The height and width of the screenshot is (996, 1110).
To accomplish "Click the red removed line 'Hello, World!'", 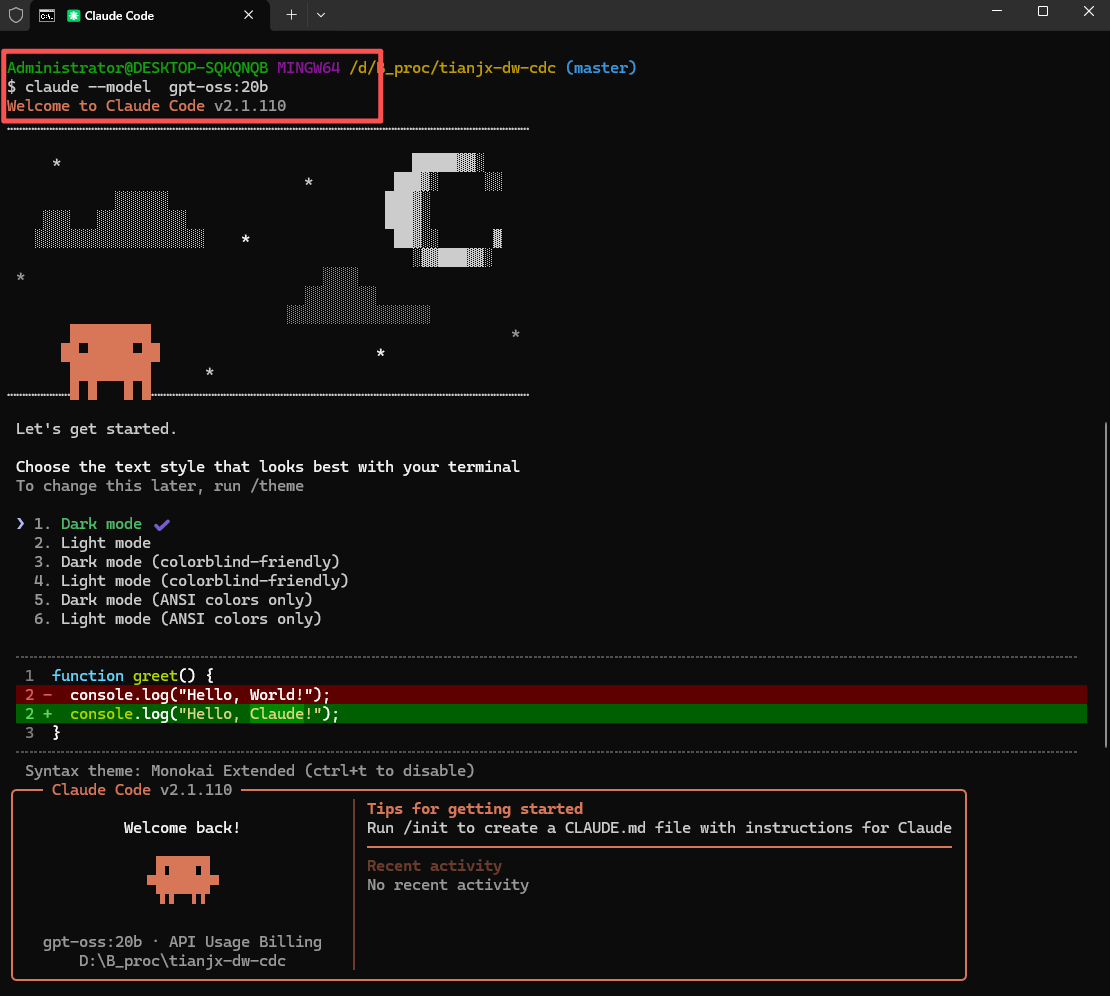I will 551,695.
